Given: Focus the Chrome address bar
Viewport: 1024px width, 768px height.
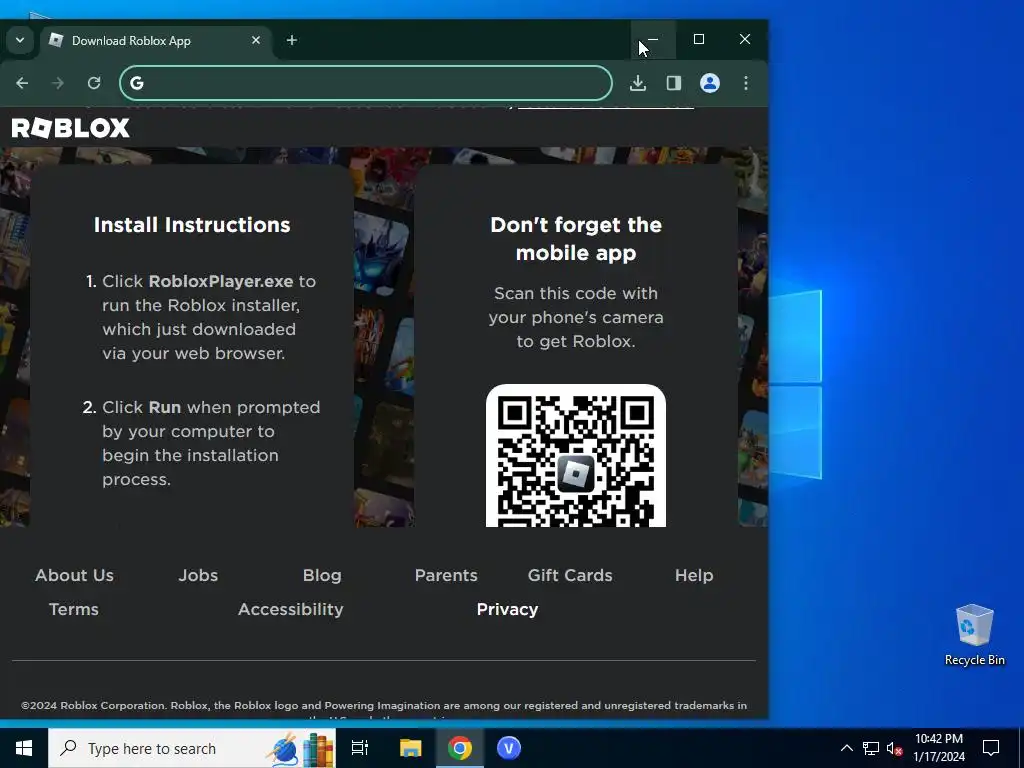Looking at the screenshot, I should (x=366, y=83).
